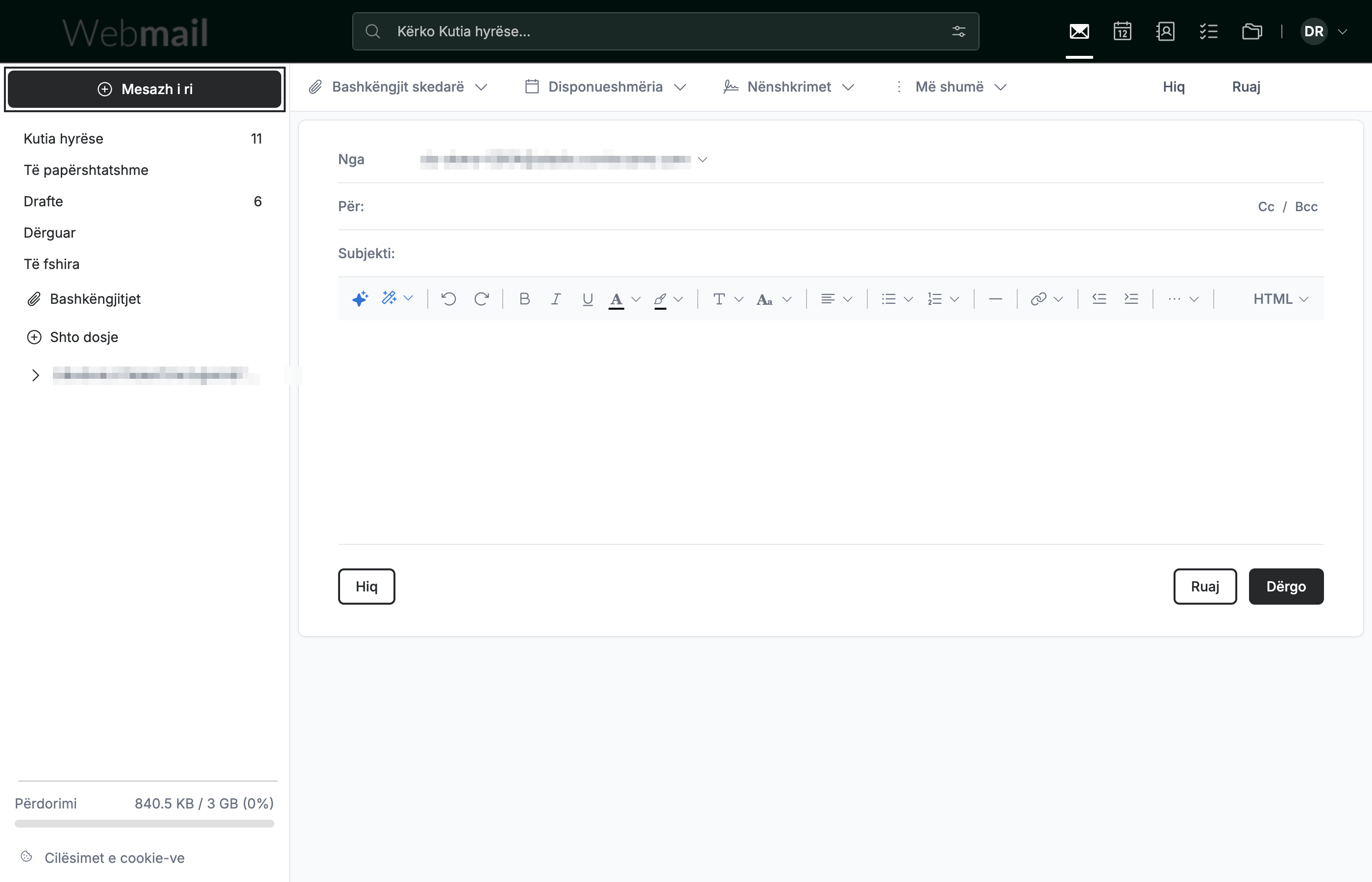The image size is (1372, 882).
Task: Apply the highlight color marker
Action: pyautogui.click(x=660, y=300)
